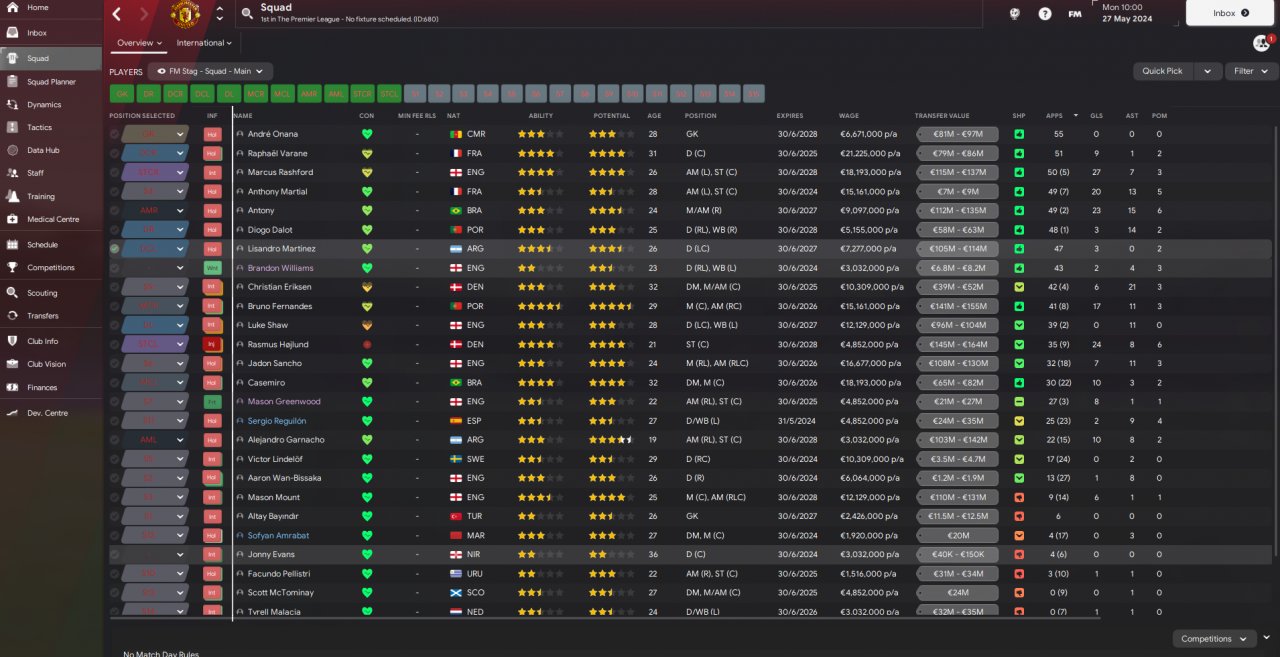Toggle selection check for Lisandro Martínez row
The image size is (1280, 657).
pos(114,248)
